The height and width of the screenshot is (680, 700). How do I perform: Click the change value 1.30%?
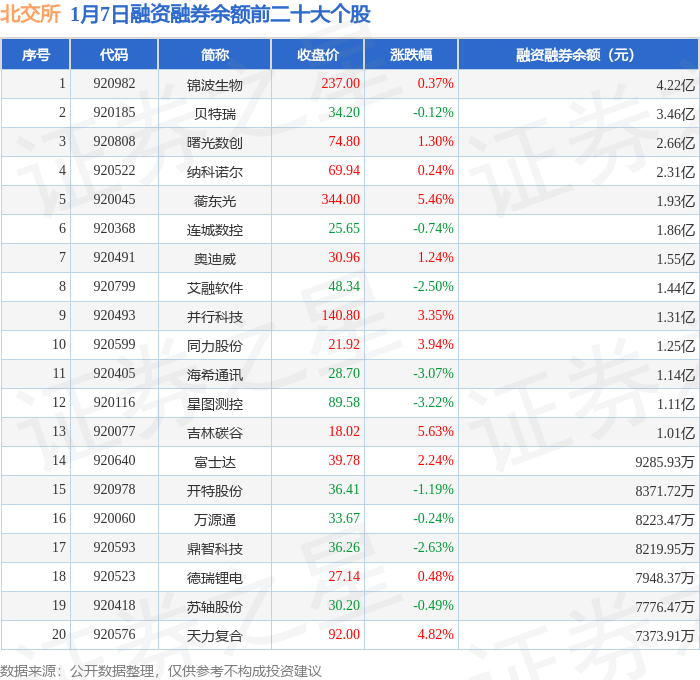436,142
